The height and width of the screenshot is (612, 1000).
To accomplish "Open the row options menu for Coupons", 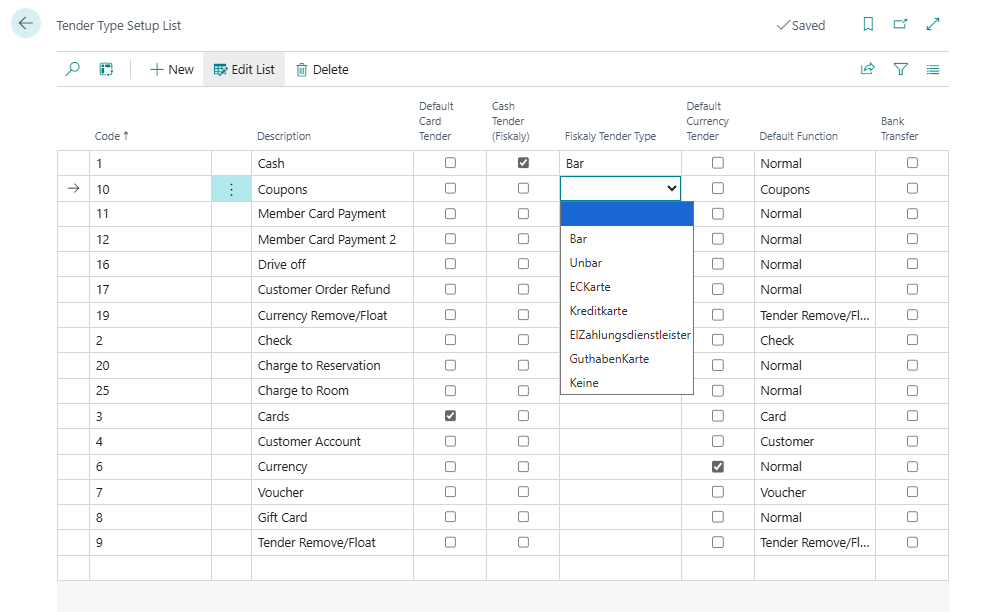I will coord(231,189).
